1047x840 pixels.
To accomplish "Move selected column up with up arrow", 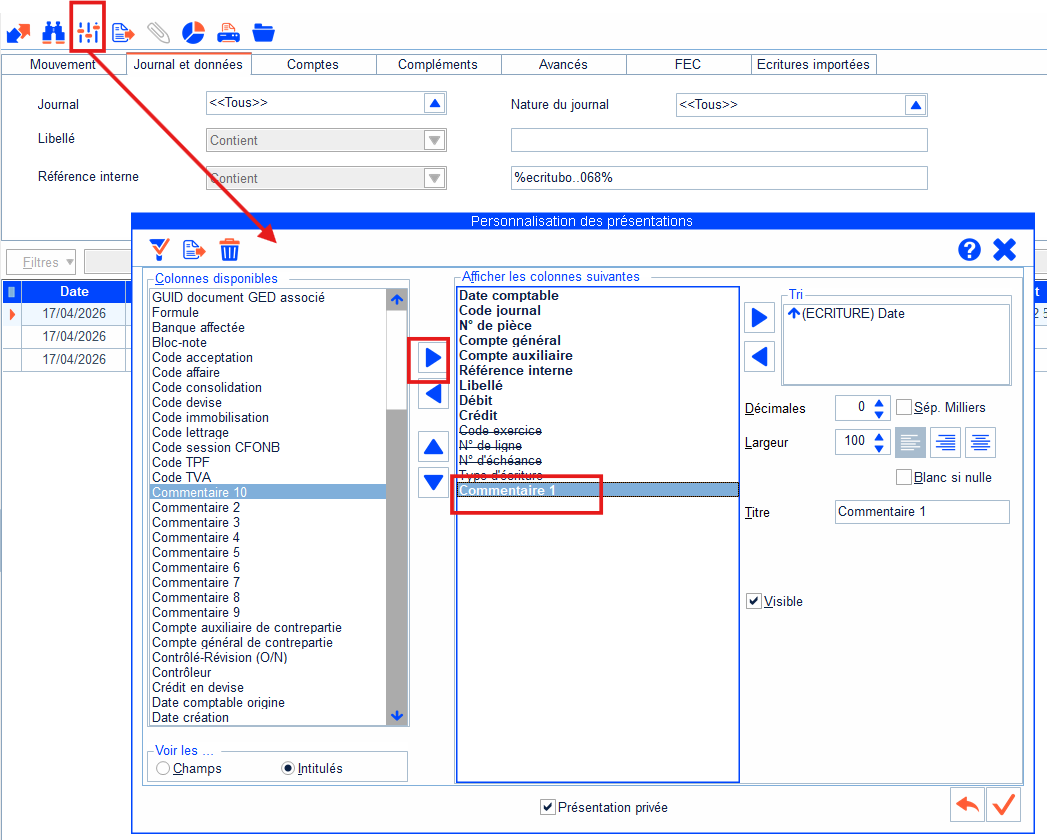I will [433, 446].
